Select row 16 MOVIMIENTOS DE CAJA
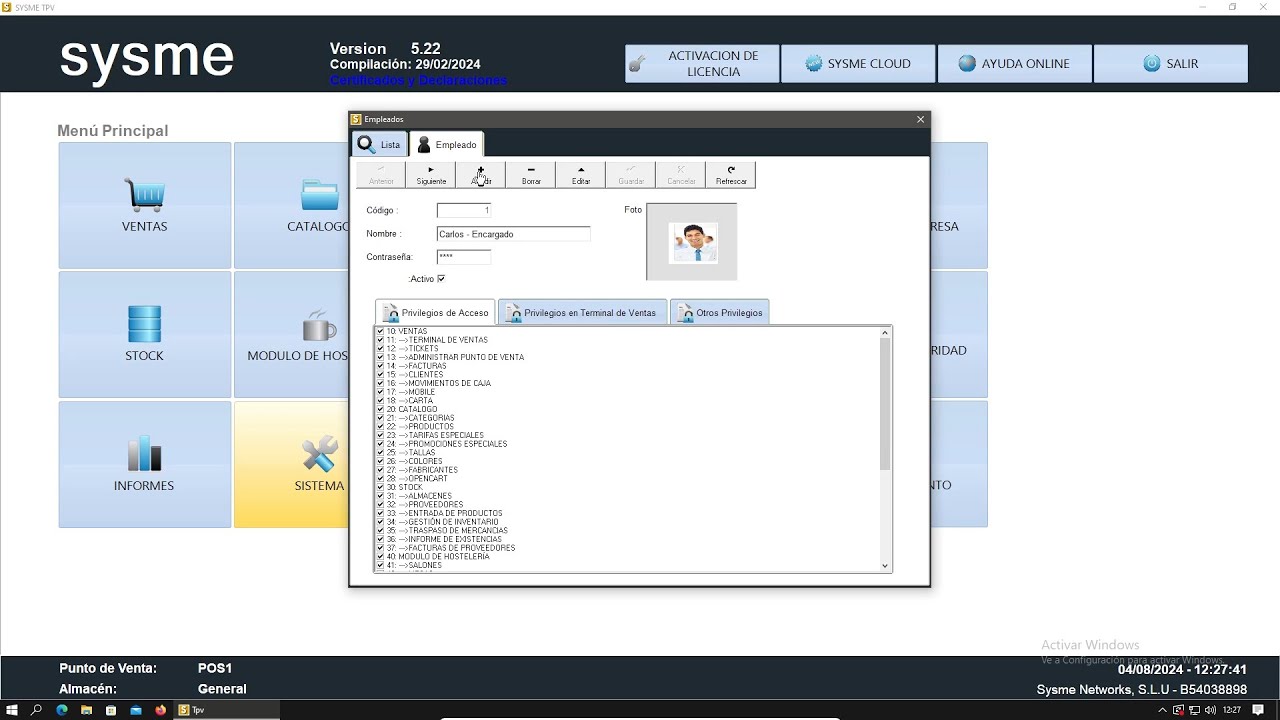 (438, 383)
